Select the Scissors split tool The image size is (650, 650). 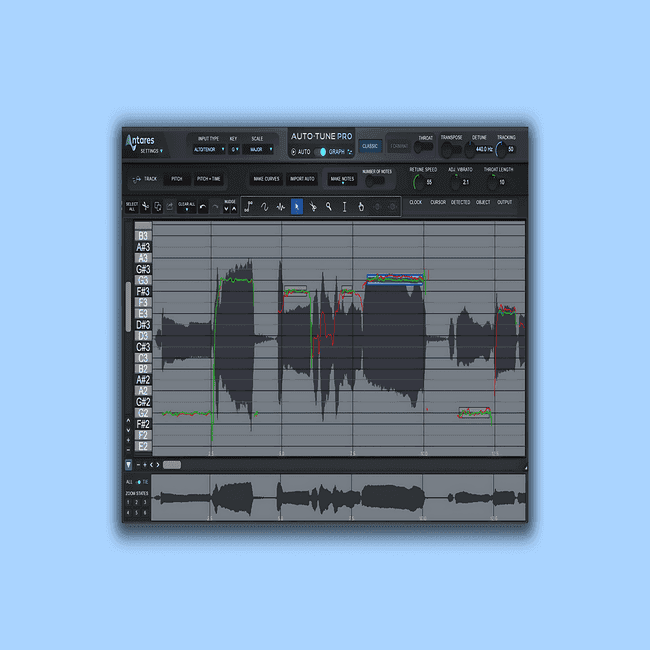click(x=313, y=206)
